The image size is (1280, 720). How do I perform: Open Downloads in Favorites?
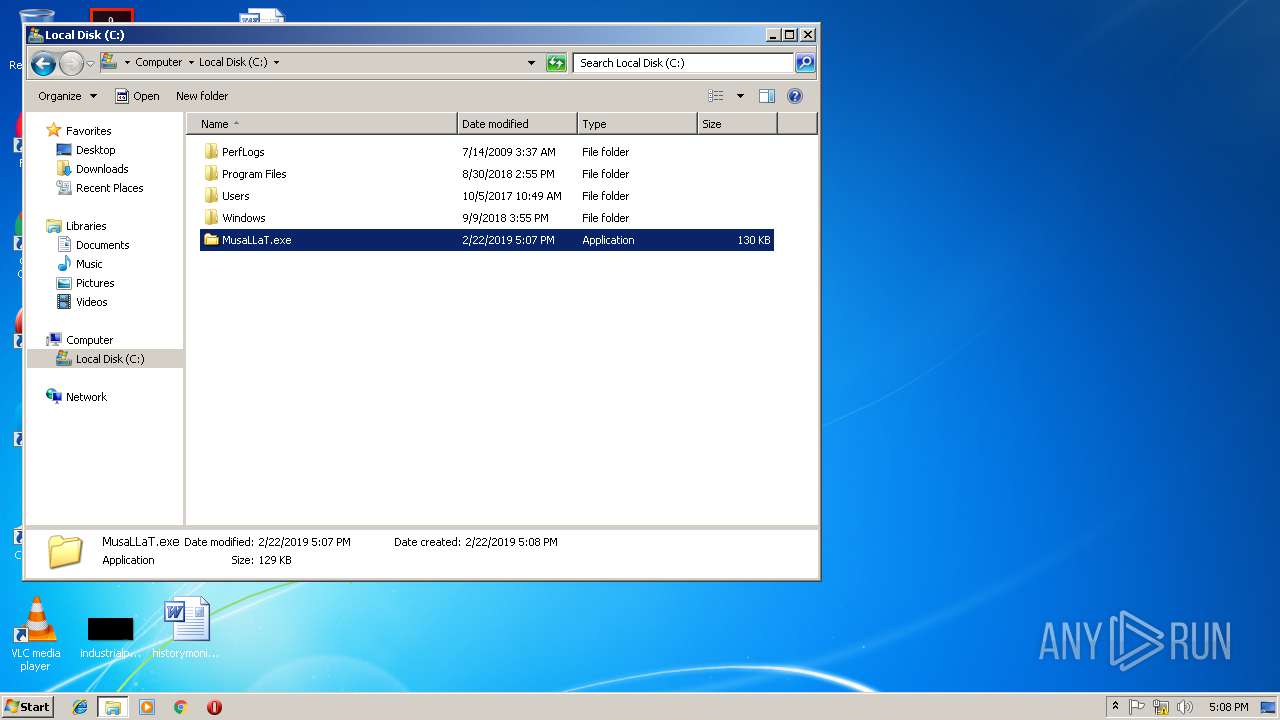102,169
